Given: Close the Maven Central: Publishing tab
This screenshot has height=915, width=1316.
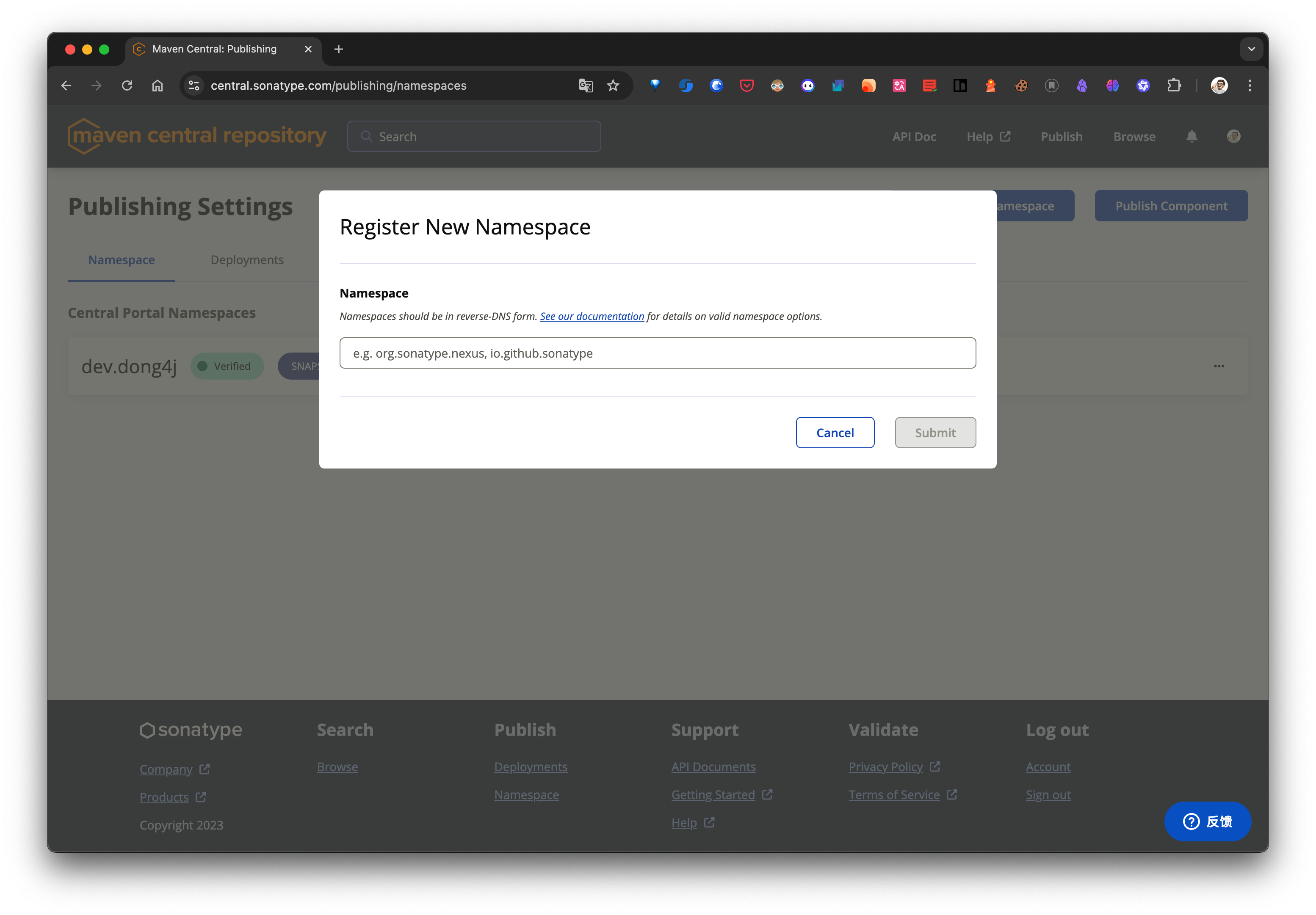Looking at the screenshot, I should pos(308,49).
